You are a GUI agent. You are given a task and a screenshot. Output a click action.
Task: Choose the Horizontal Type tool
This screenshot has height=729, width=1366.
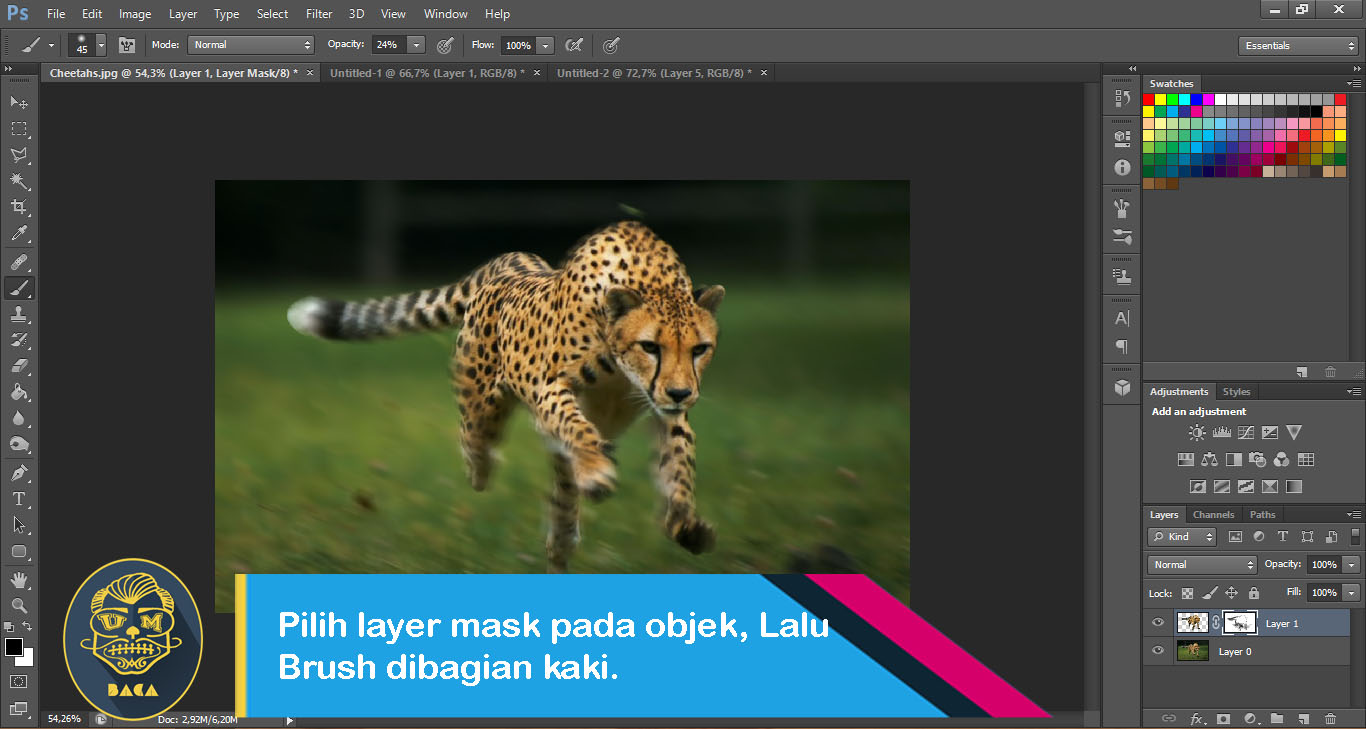(20, 498)
